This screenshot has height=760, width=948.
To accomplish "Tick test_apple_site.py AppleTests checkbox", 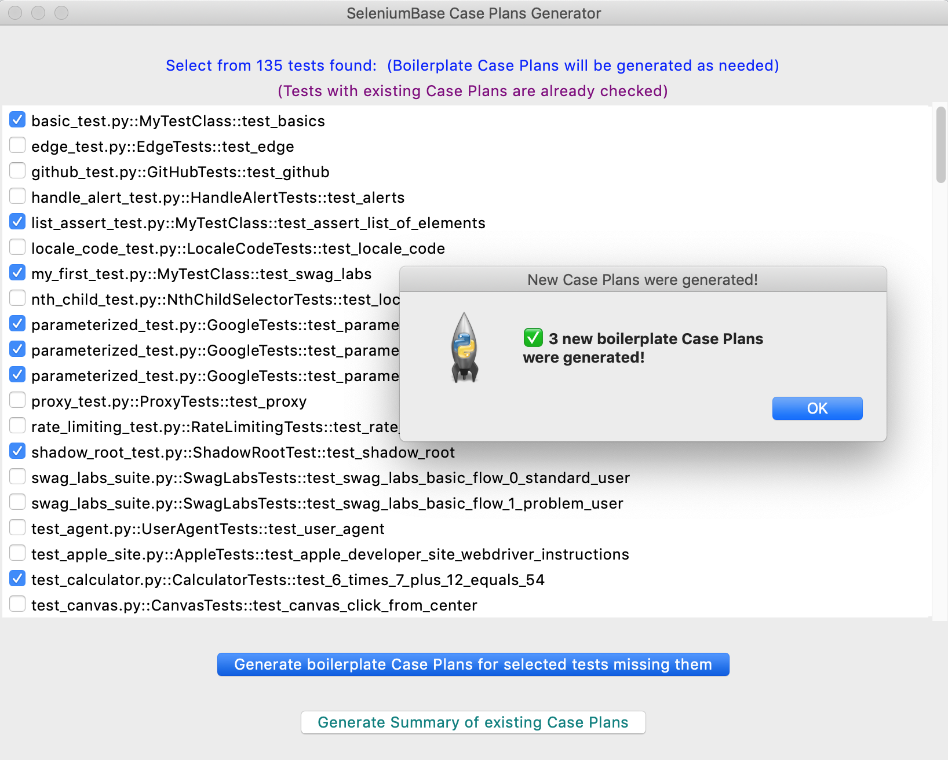I will [x=18, y=553].
